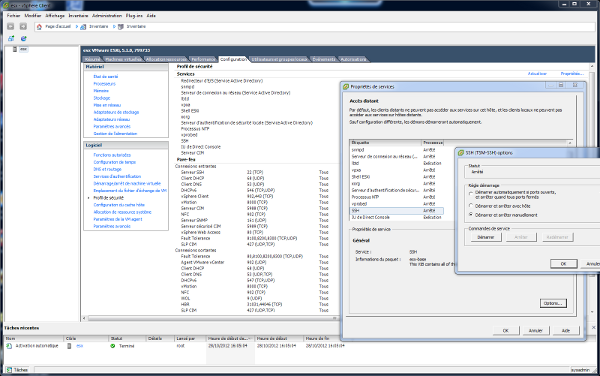Select 'Démarrer automatiquement si ports ouverts' radio
This screenshot has height=376, width=600.
471,194
